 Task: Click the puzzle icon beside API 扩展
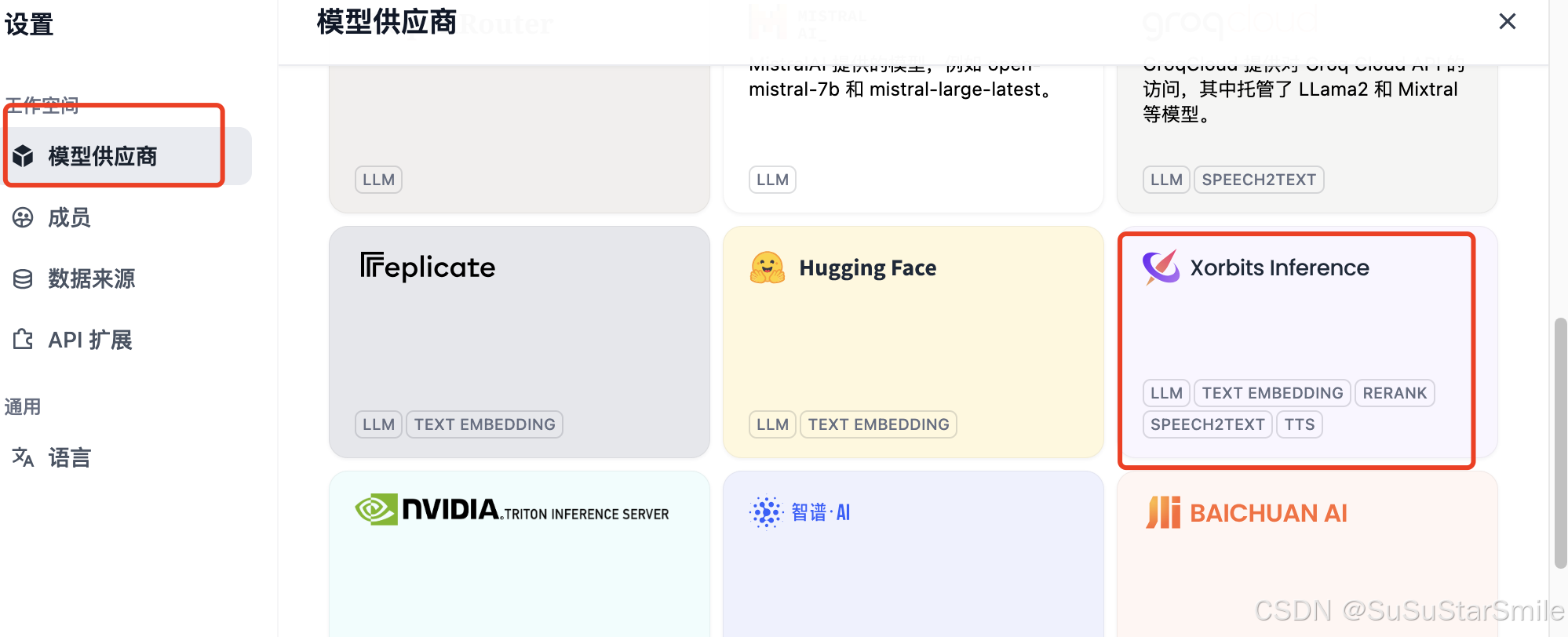click(x=24, y=340)
